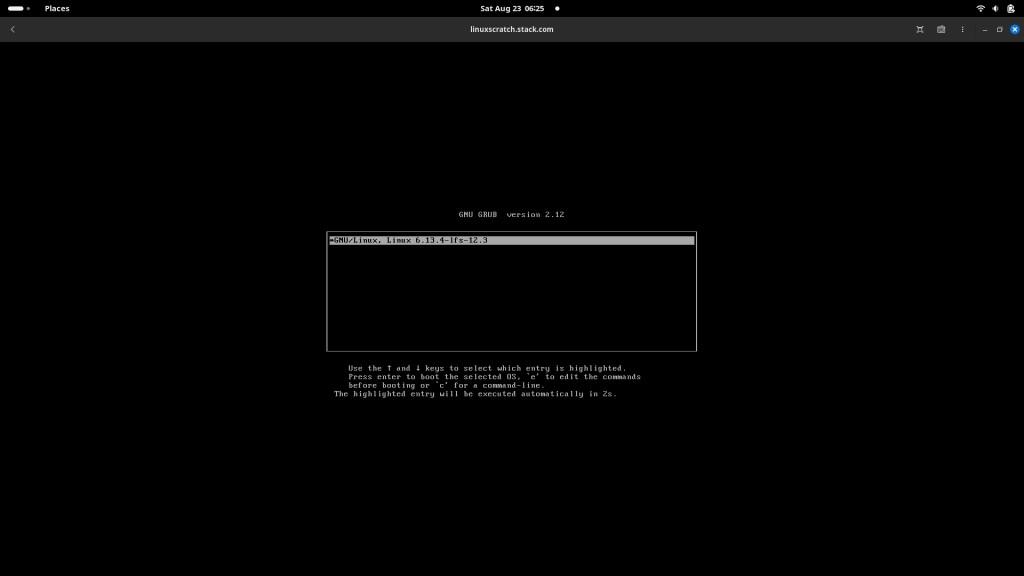Click the linuxscratch.stack.com window title
The width and height of the screenshot is (1024, 576).
click(x=511, y=29)
